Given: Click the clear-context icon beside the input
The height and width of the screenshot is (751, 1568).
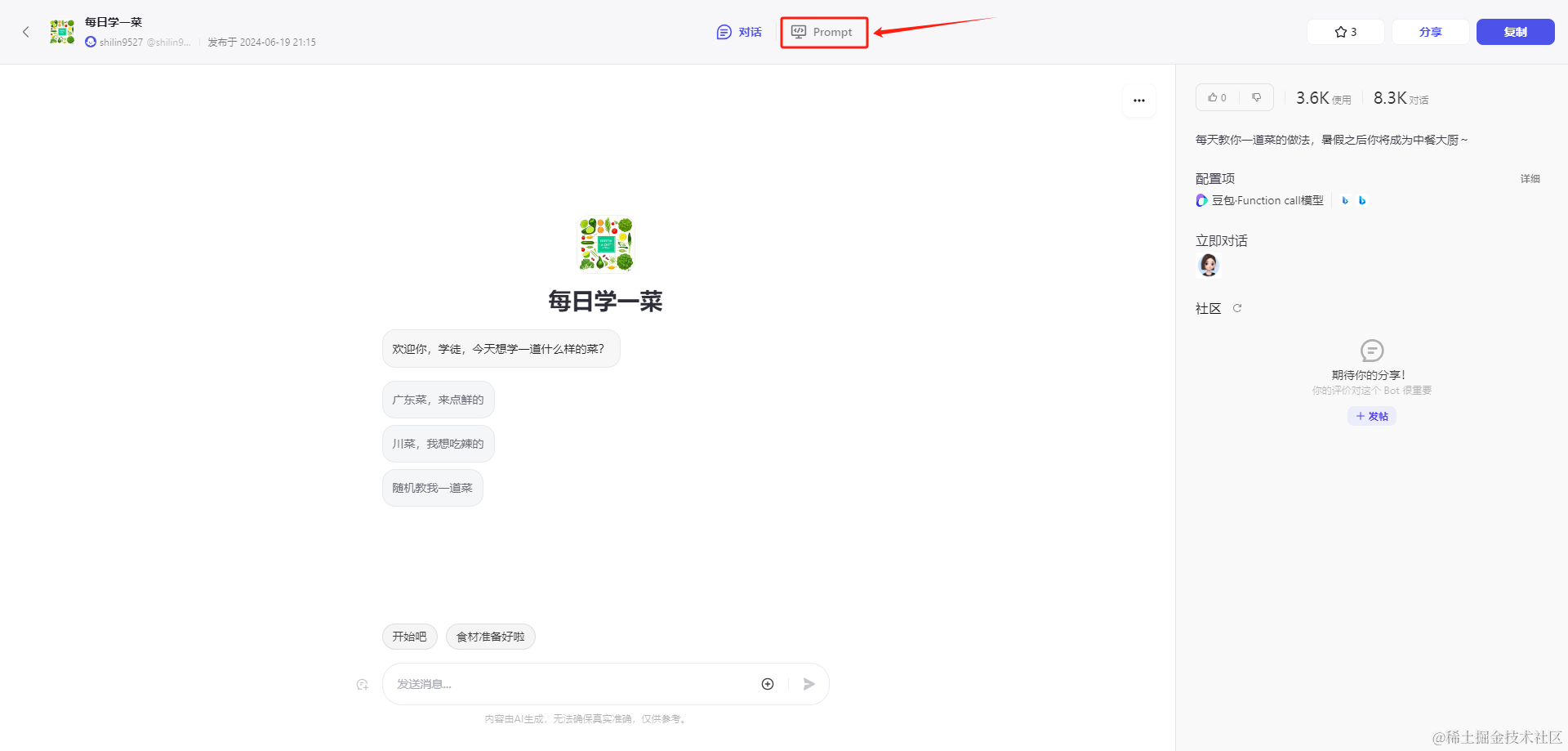Looking at the screenshot, I should click(363, 684).
